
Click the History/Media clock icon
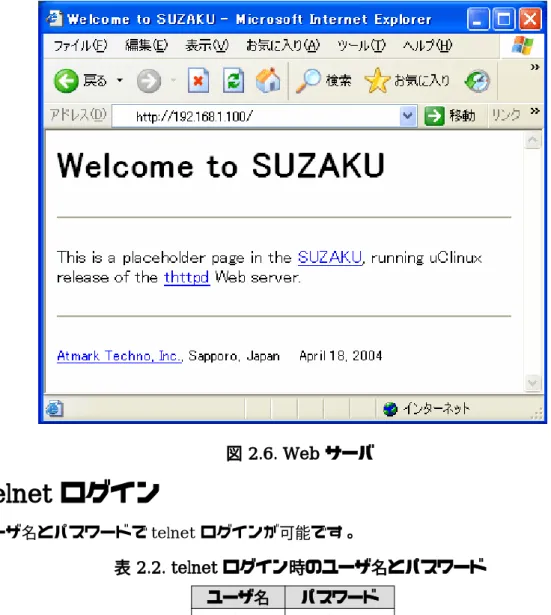(477, 81)
